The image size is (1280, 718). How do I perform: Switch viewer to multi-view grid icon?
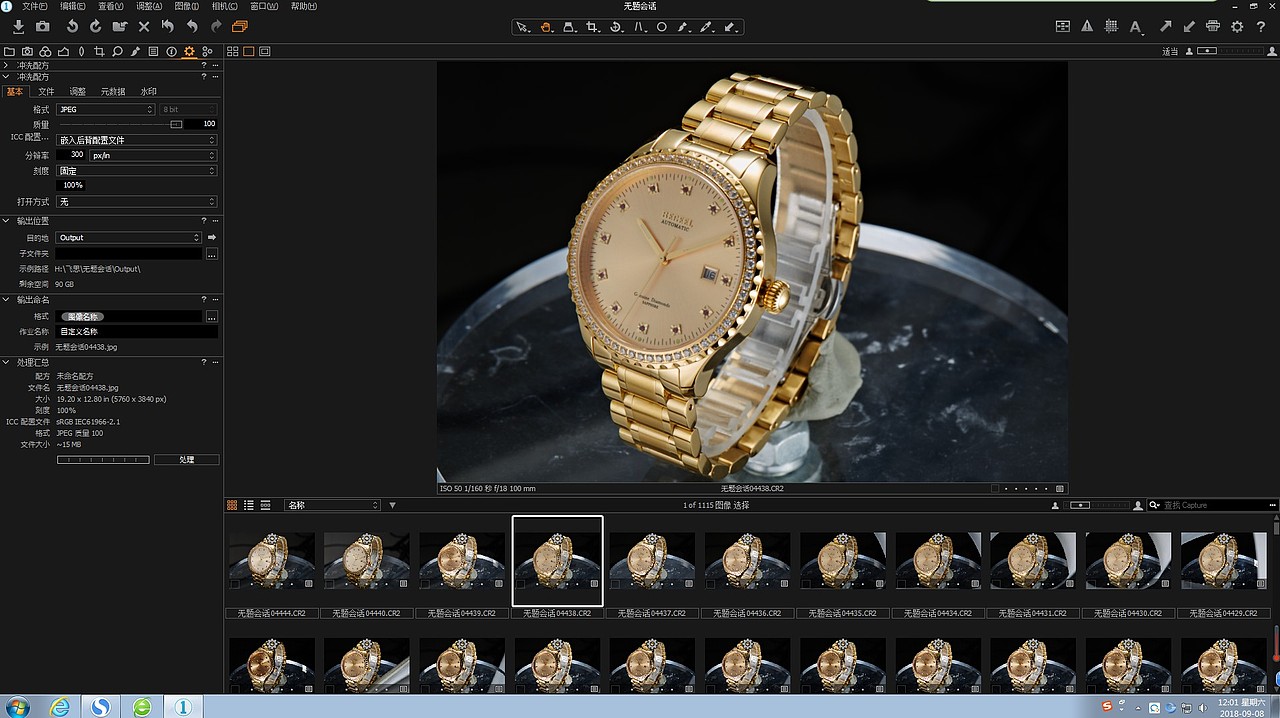click(233, 51)
